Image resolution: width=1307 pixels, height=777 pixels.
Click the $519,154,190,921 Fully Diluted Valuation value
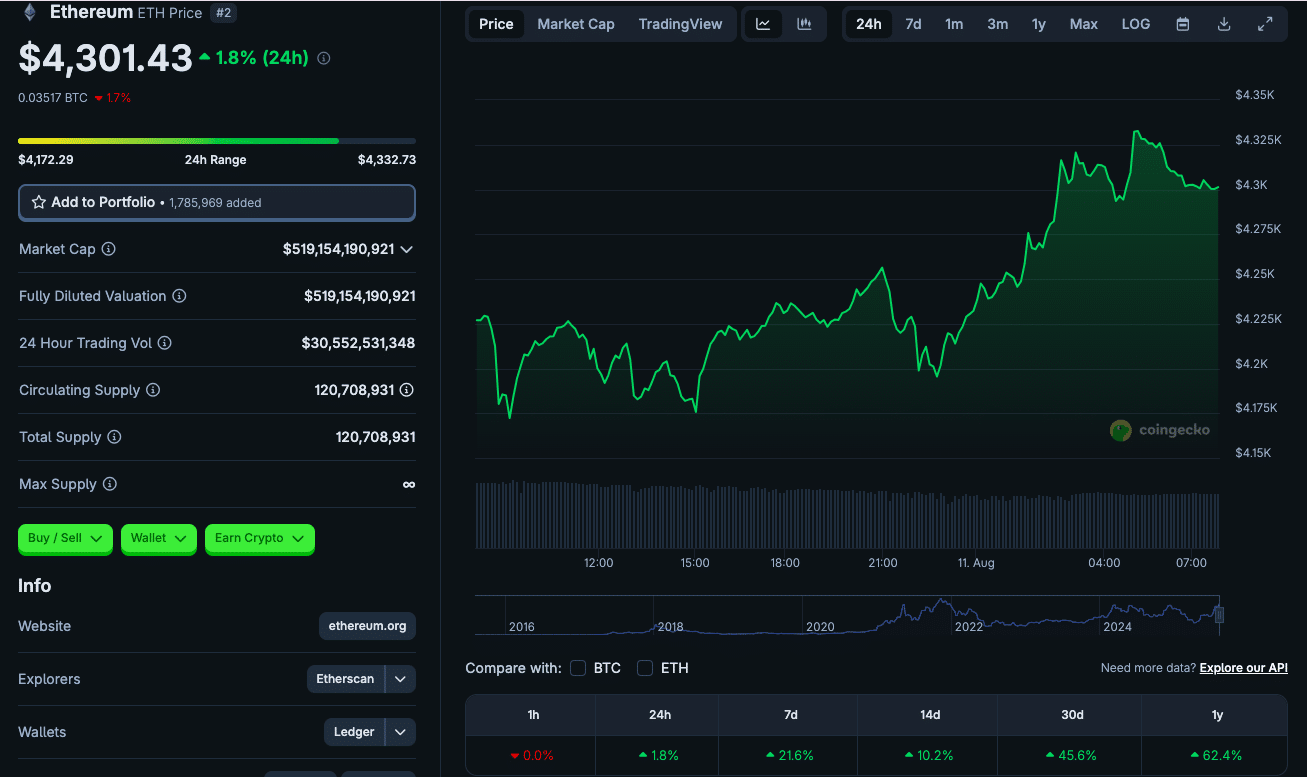click(x=360, y=296)
